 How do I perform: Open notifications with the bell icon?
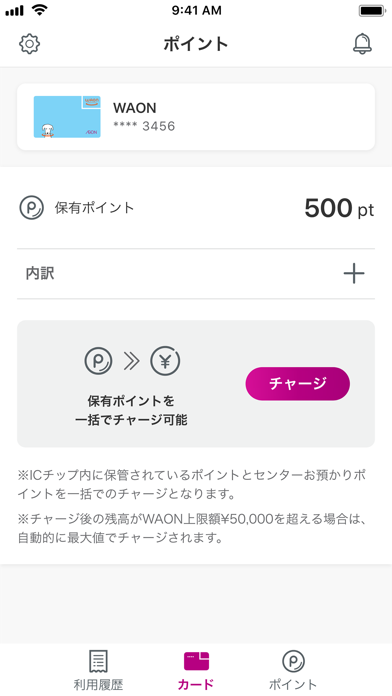[362, 44]
